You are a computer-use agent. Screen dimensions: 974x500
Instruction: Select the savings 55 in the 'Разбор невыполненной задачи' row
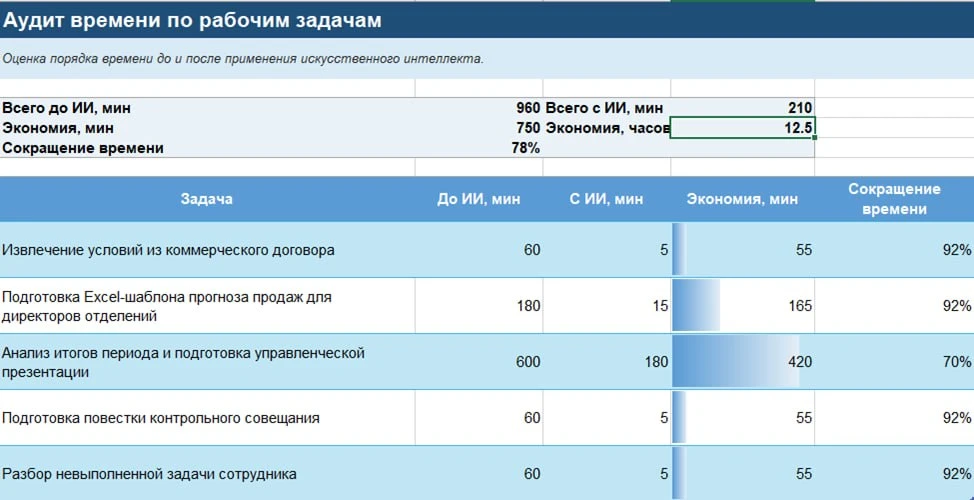[743, 473]
